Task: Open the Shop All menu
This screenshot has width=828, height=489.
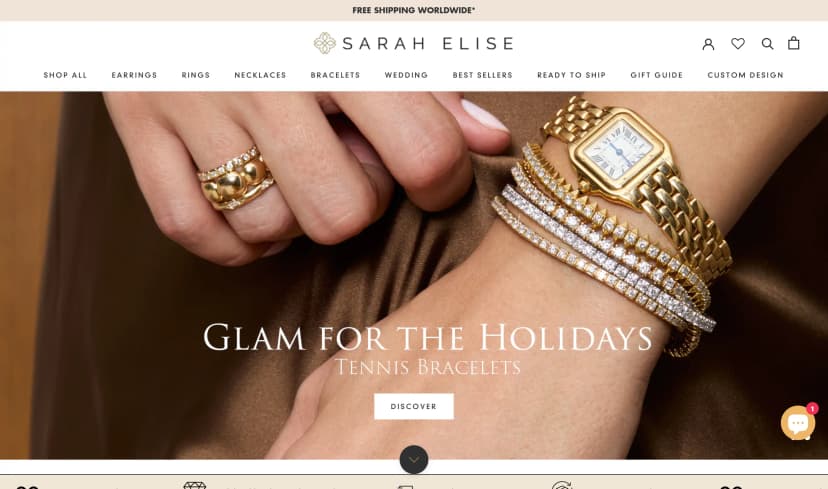Action: [x=65, y=75]
